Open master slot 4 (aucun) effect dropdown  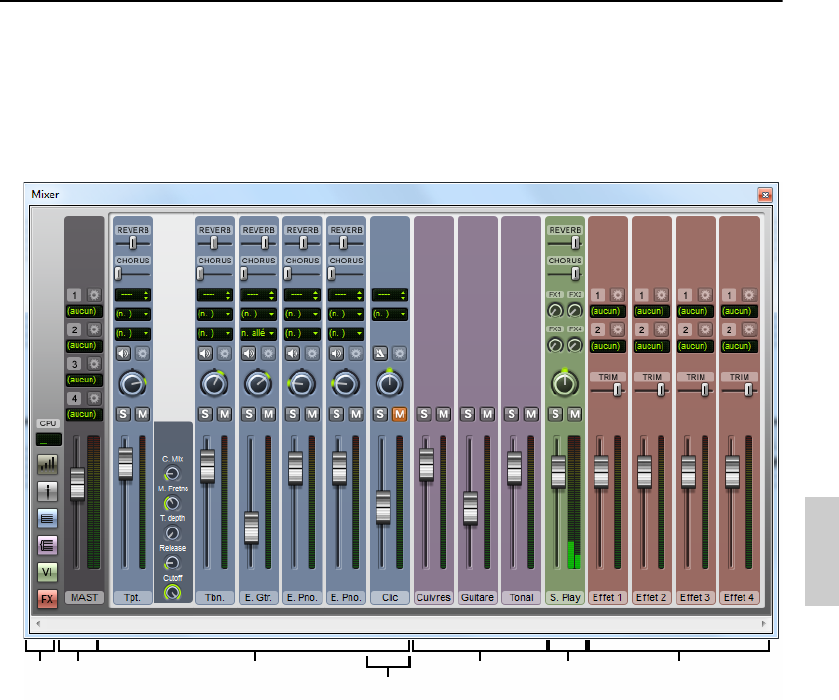84,414
